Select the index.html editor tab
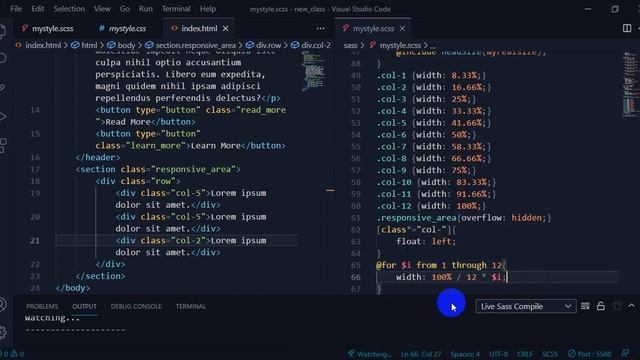Viewport: 640px width, 360px height. [x=199, y=28]
